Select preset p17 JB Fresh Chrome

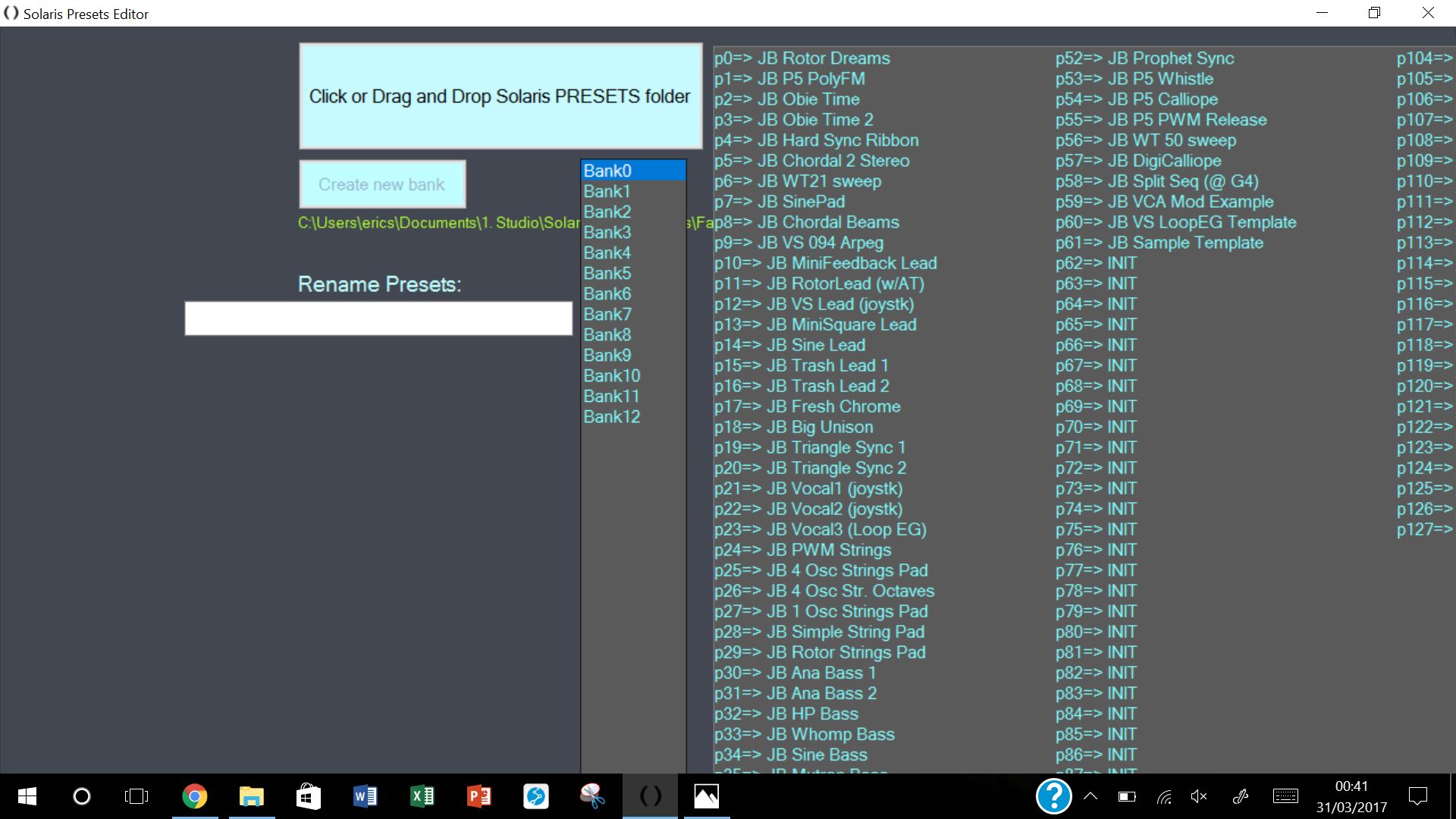[808, 406]
